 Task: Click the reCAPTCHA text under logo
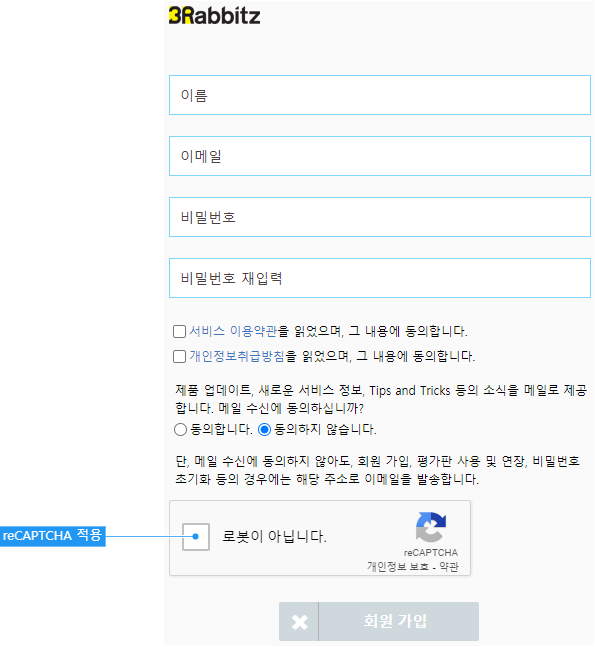431,553
